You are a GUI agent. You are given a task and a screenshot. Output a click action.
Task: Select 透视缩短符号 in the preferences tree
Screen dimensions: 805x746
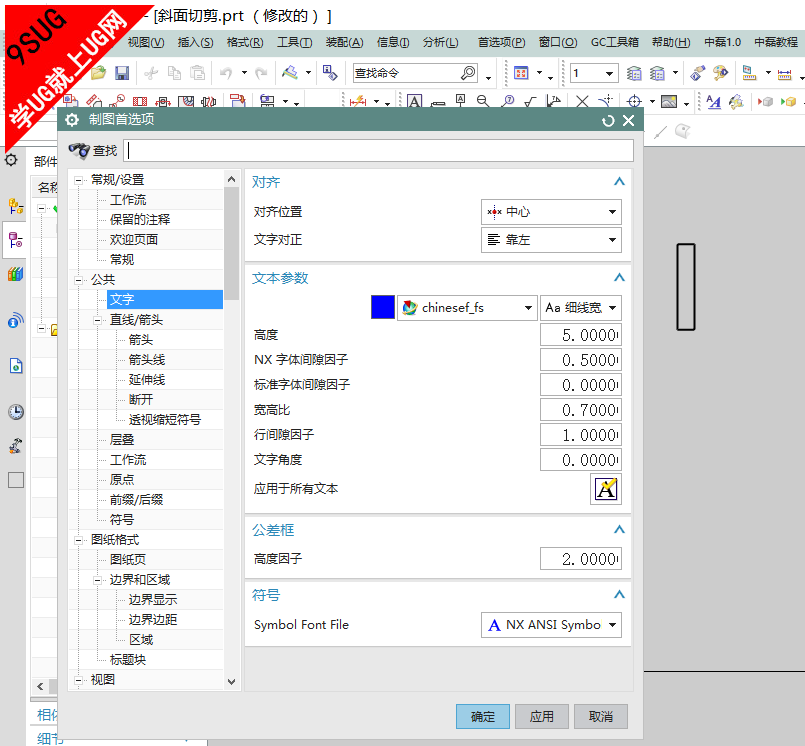(x=165, y=420)
